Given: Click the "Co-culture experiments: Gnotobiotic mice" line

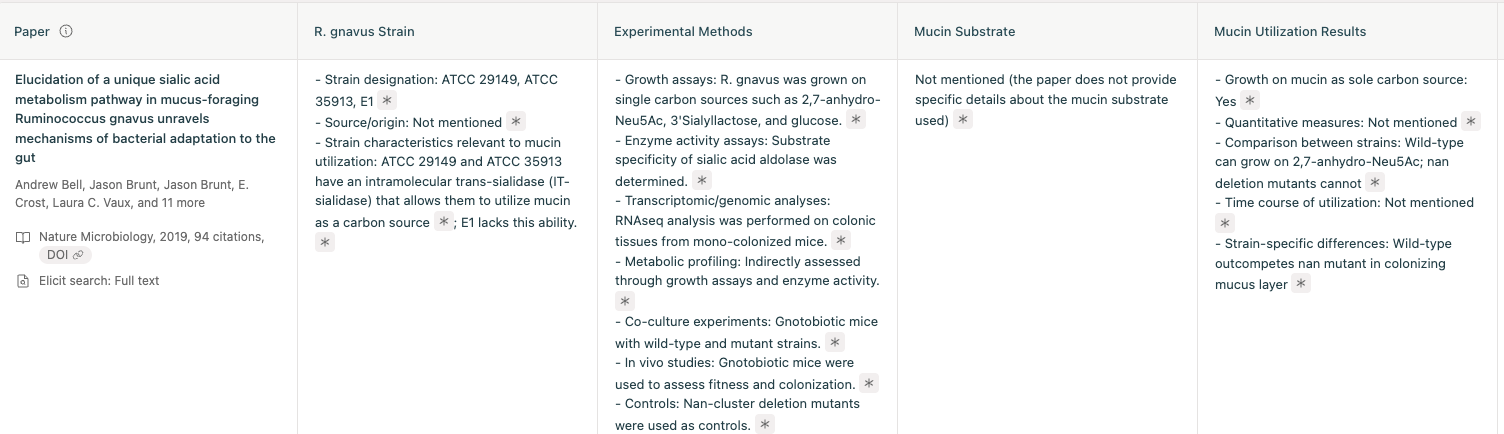Looking at the screenshot, I should pos(746,322).
